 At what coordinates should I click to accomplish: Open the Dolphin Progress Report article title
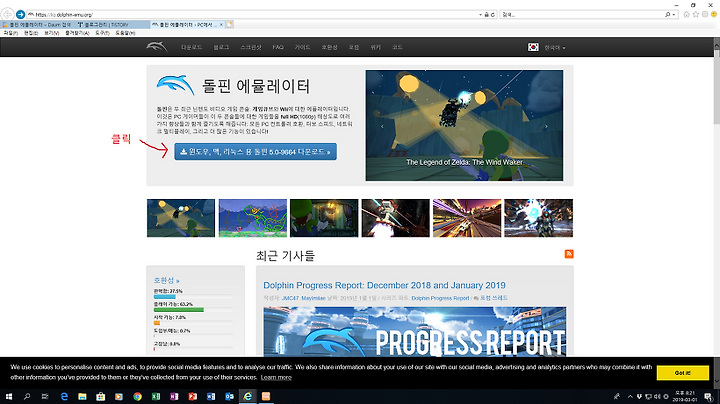[384, 285]
